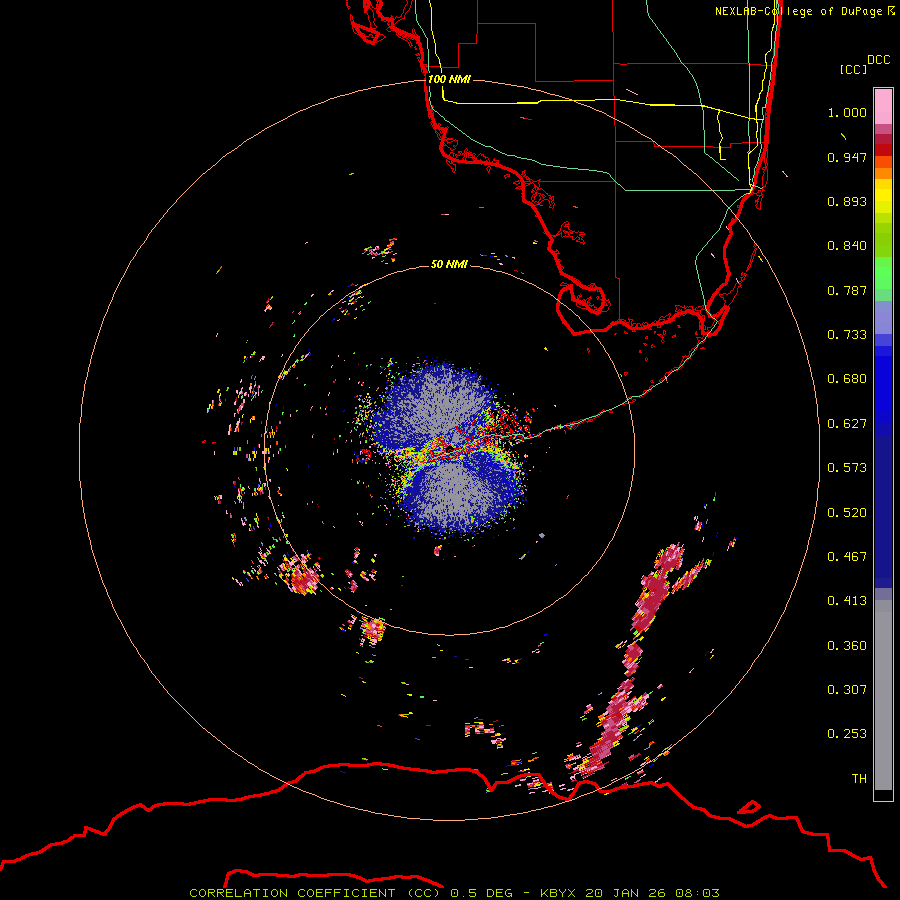
Task: Click the 0.787 scale value
Action: 847,290
